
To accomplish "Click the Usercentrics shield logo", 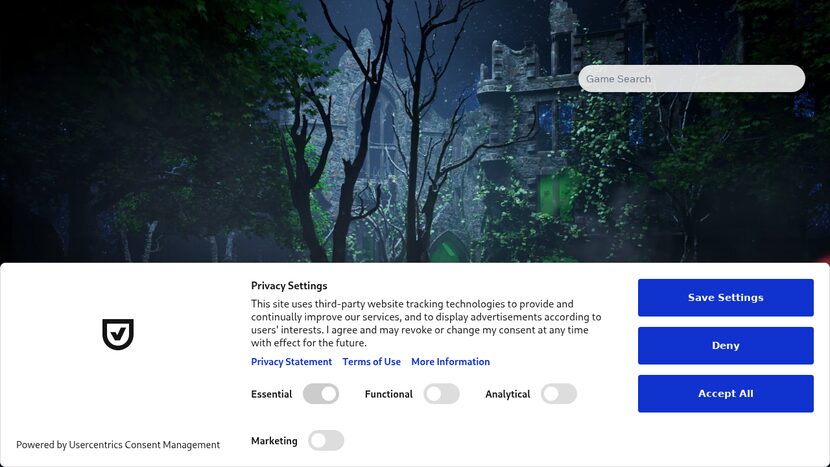I will point(118,334).
